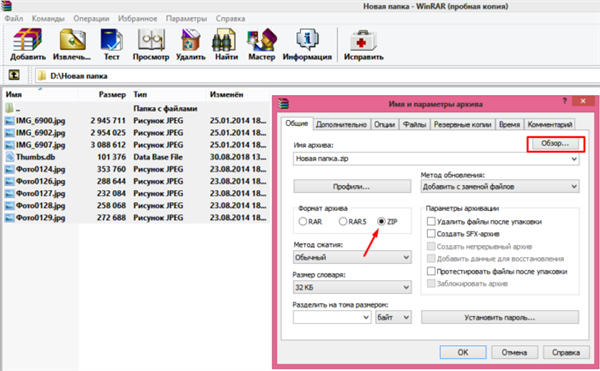This screenshot has height=371, width=600.
Task: Go up one folder with the arrow icon
Action: [x=14, y=75]
